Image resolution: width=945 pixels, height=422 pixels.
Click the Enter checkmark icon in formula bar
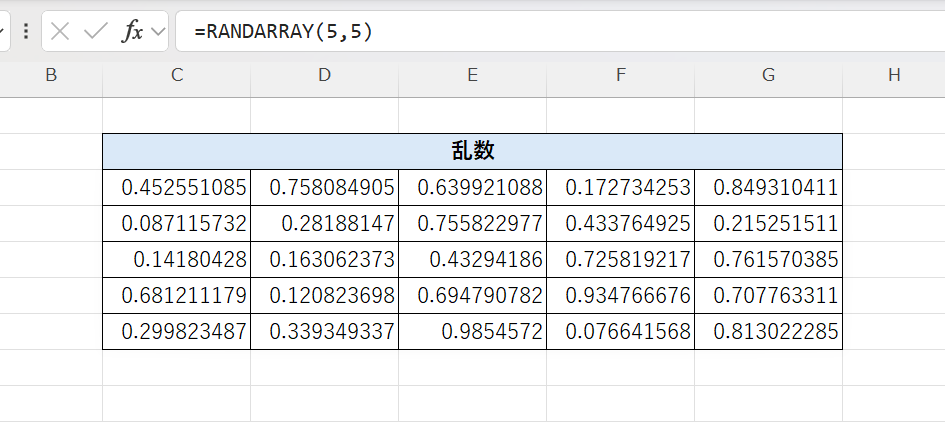click(96, 32)
